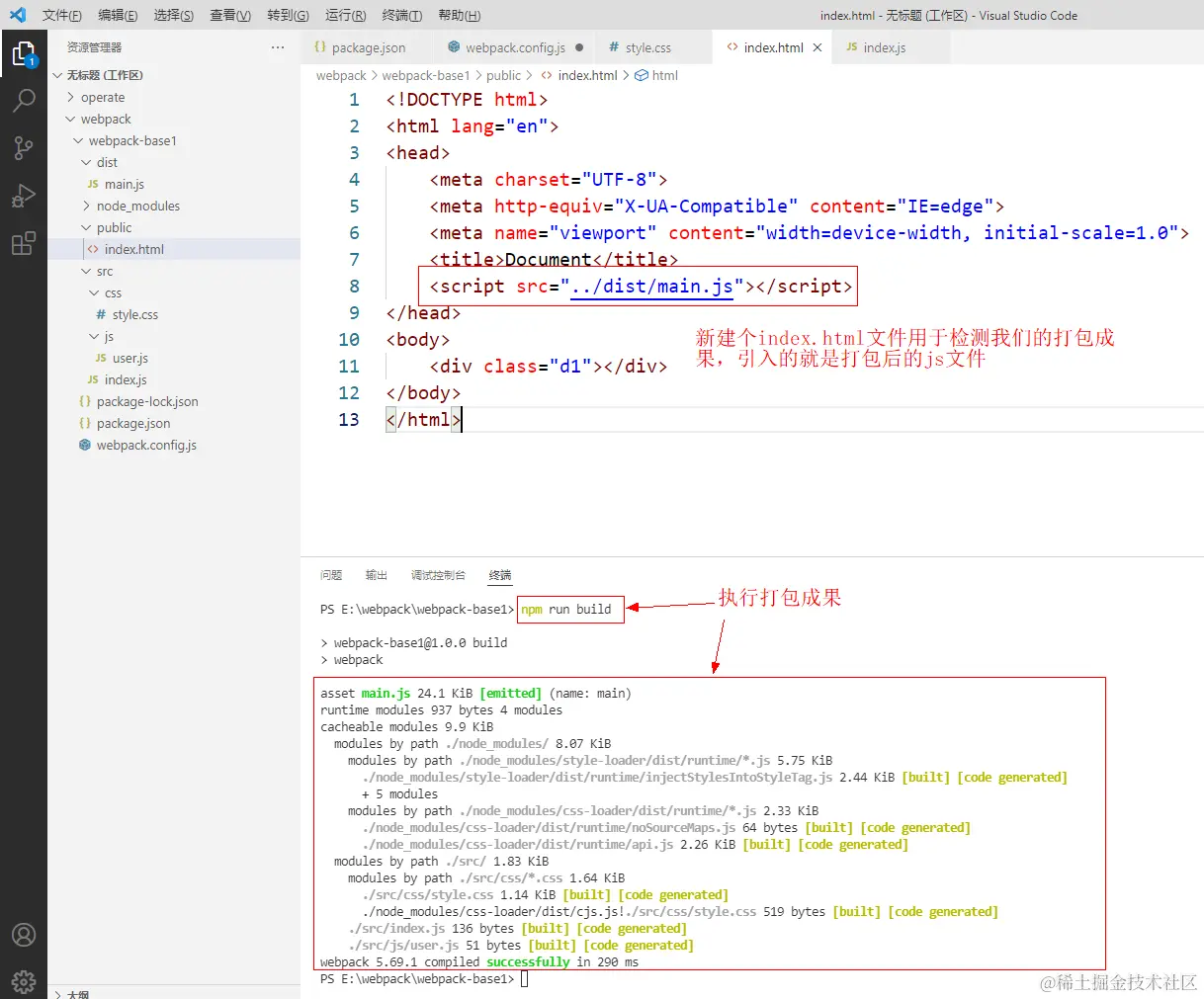Click webpack icon beside webpack.config.js in tree
Screen dimensions: 1204x999
[x=85, y=445]
